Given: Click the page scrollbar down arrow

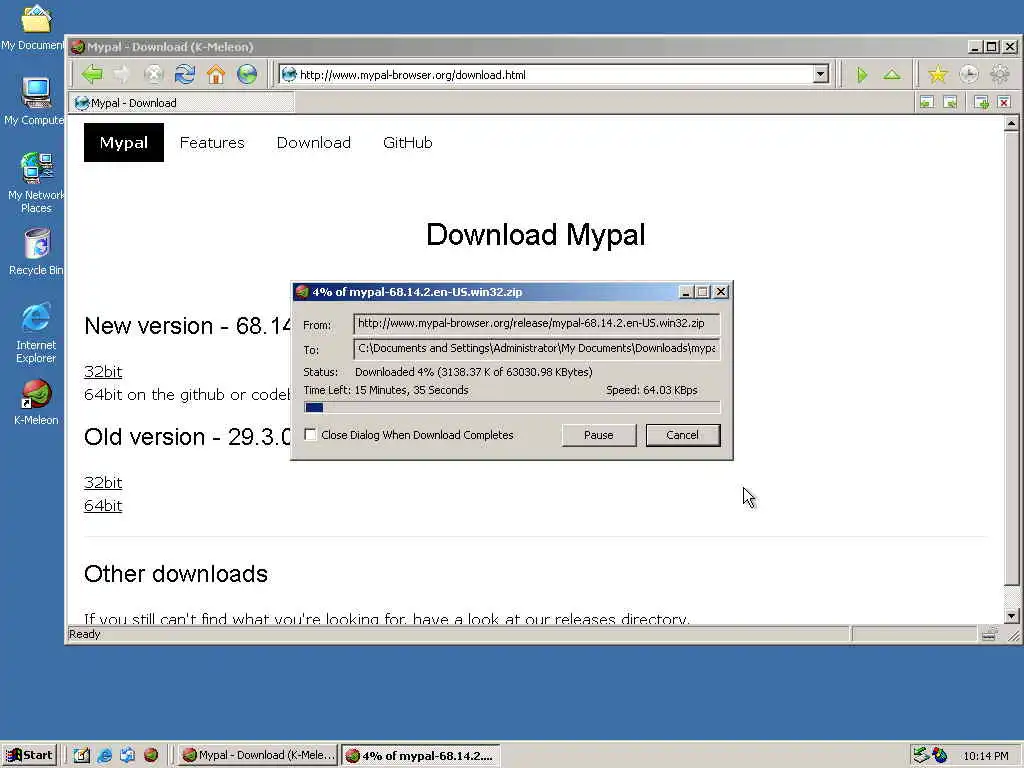Looking at the screenshot, I should [1012, 616].
